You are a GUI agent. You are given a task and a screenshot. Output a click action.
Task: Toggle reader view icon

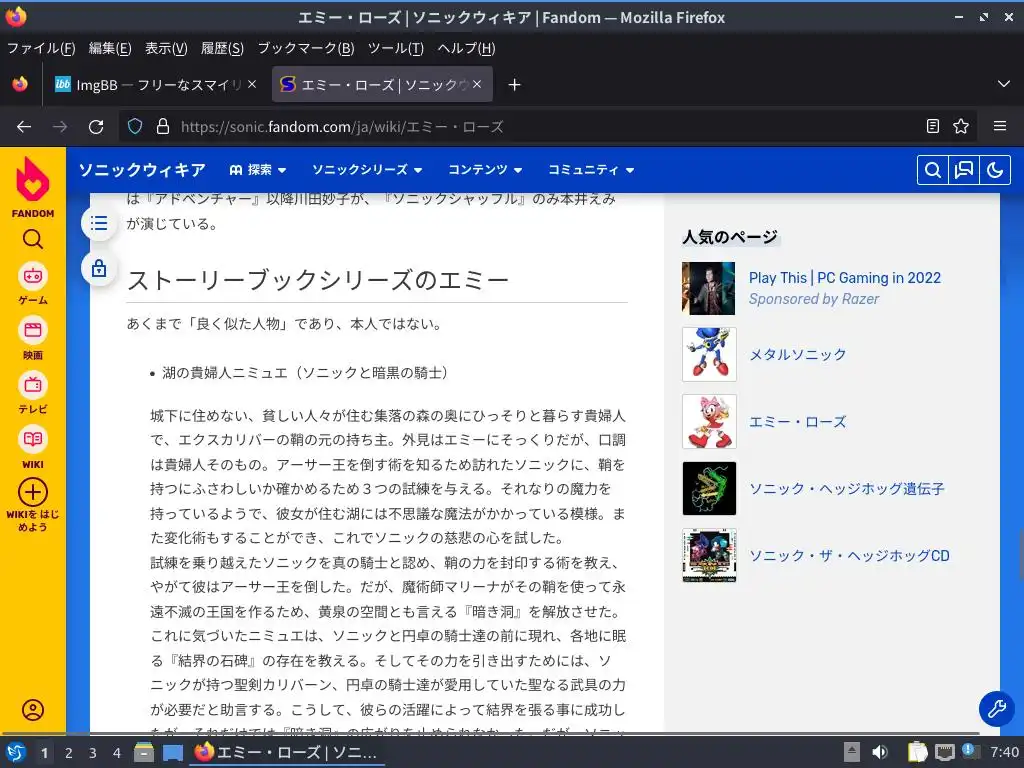pyautogui.click(x=933, y=127)
